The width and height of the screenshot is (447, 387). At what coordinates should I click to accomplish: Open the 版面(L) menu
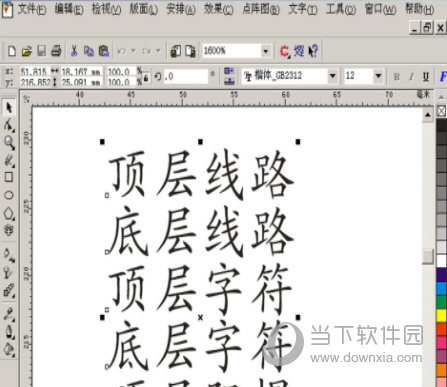144,9
